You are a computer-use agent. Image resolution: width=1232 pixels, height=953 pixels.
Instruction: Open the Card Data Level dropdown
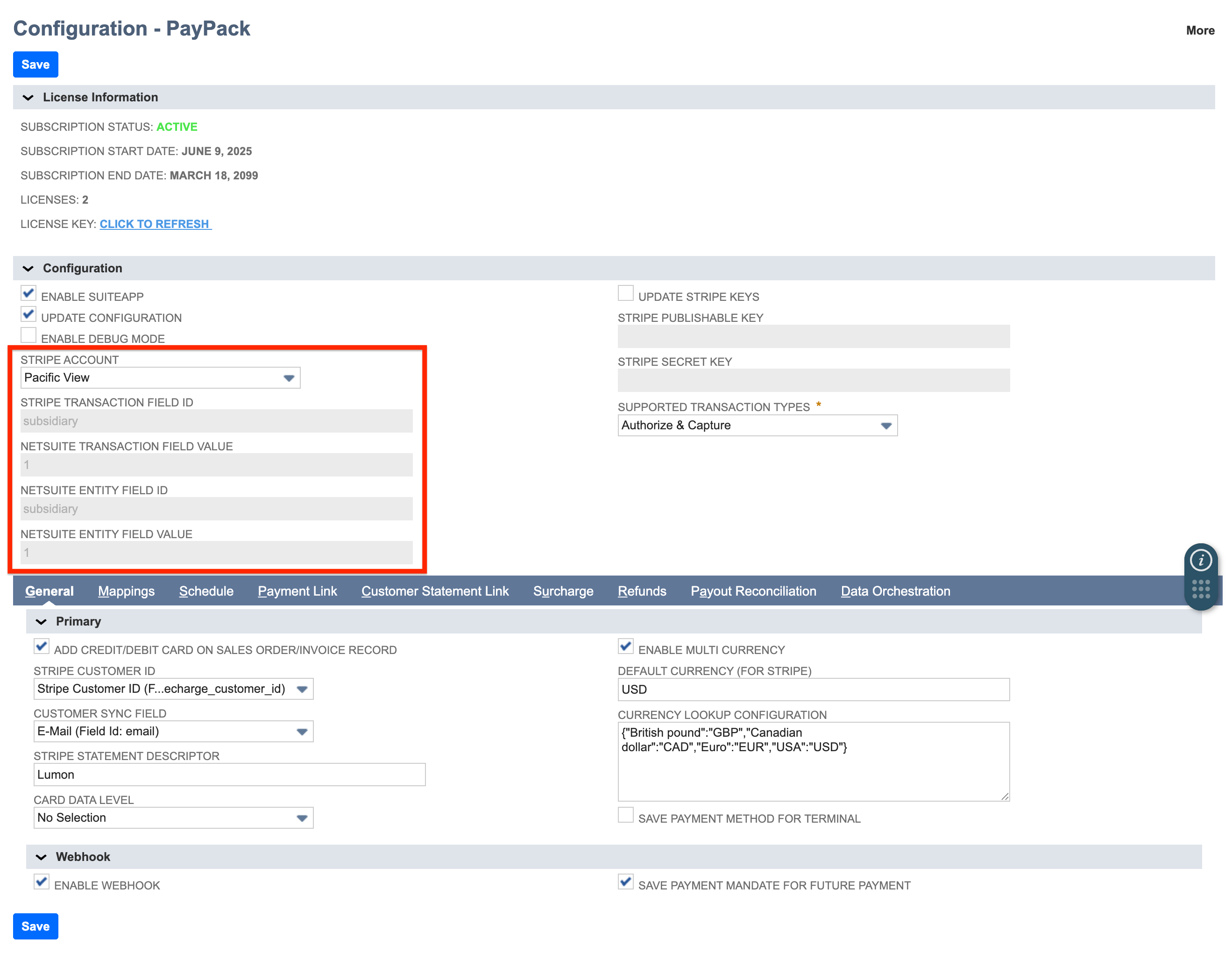[x=302, y=818]
